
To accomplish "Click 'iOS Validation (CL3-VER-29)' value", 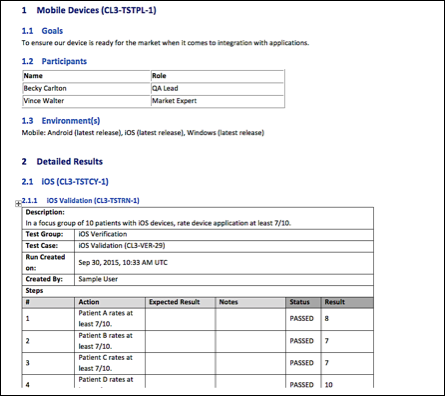I will [122, 246].
